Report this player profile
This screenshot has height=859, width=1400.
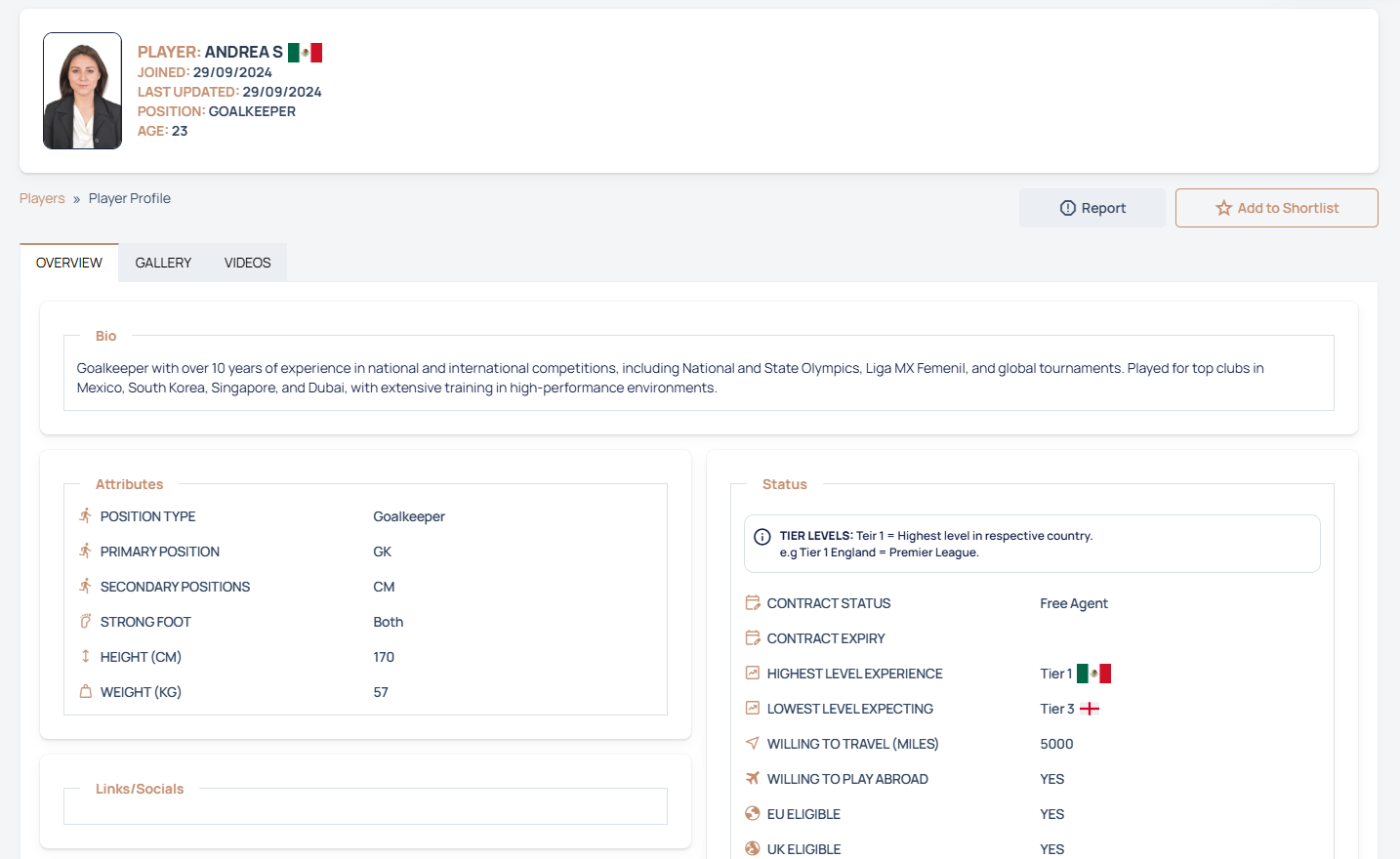pyautogui.click(x=1092, y=208)
